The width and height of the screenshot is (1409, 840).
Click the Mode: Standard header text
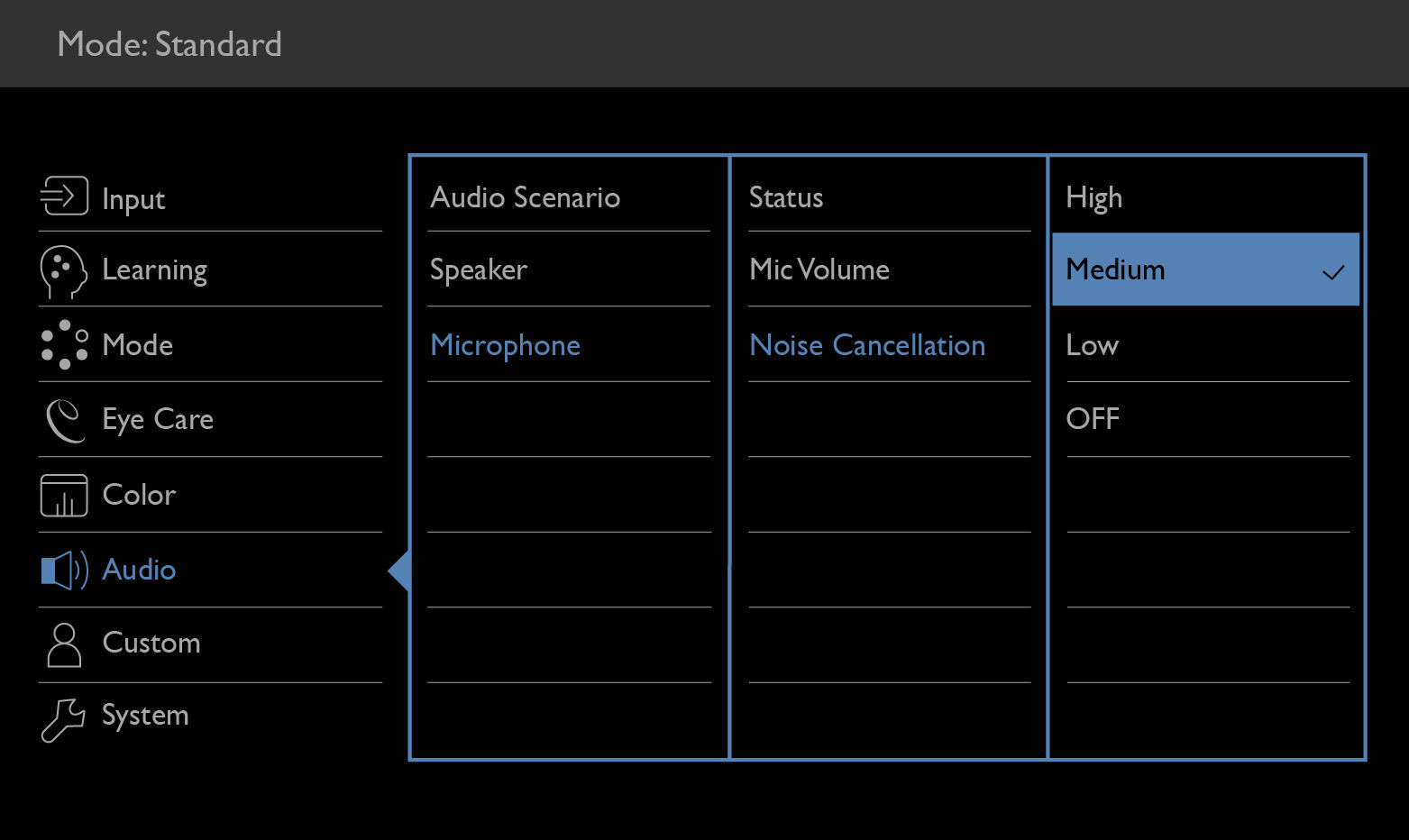[169, 44]
